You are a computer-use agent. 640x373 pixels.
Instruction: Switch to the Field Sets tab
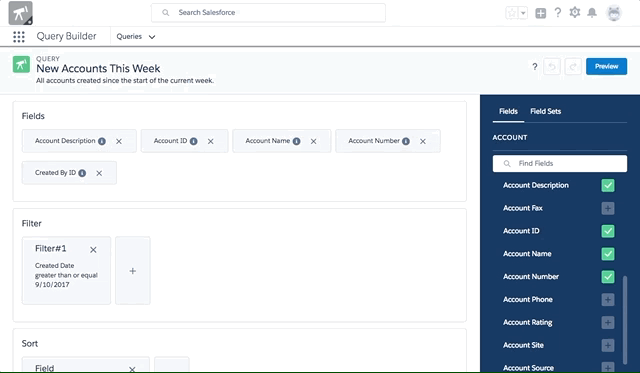[545, 111]
